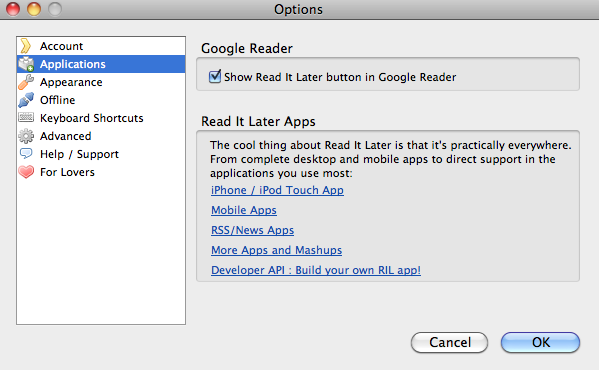Confirm with the OK button
Image resolution: width=599 pixels, height=370 pixels.
(x=541, y=342)
